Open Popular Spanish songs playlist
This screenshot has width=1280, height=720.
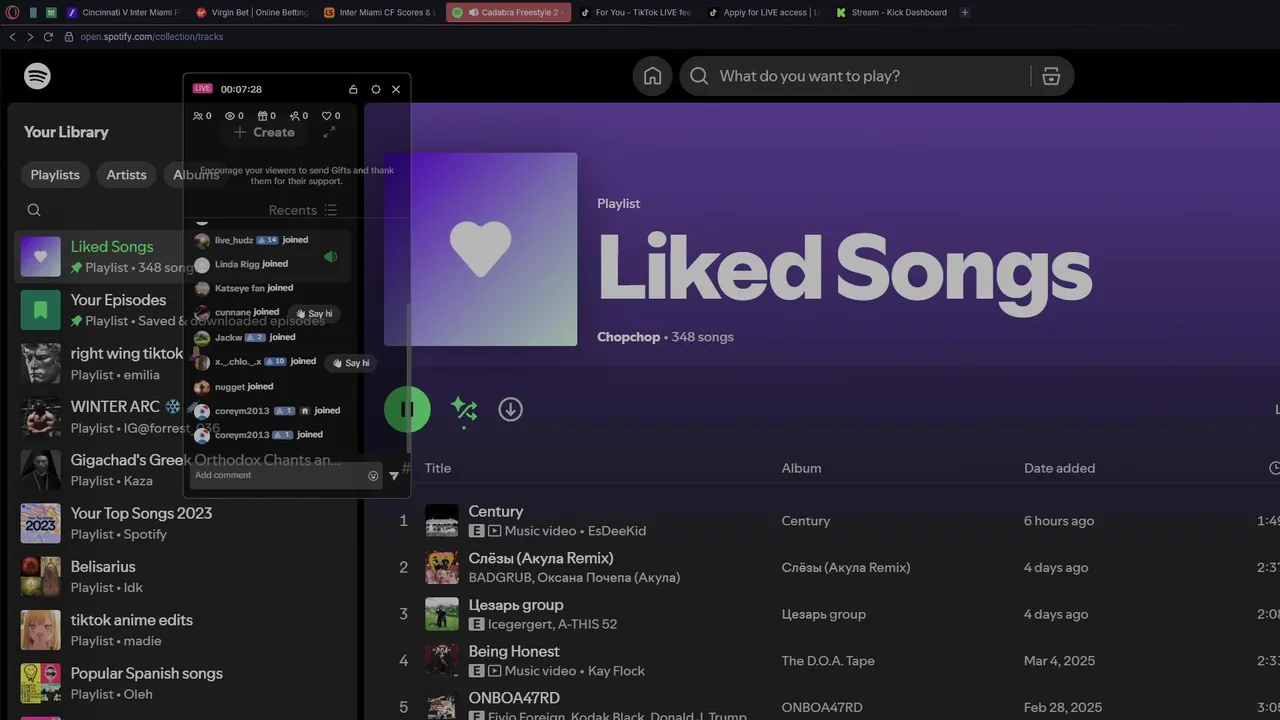point(183,683)
